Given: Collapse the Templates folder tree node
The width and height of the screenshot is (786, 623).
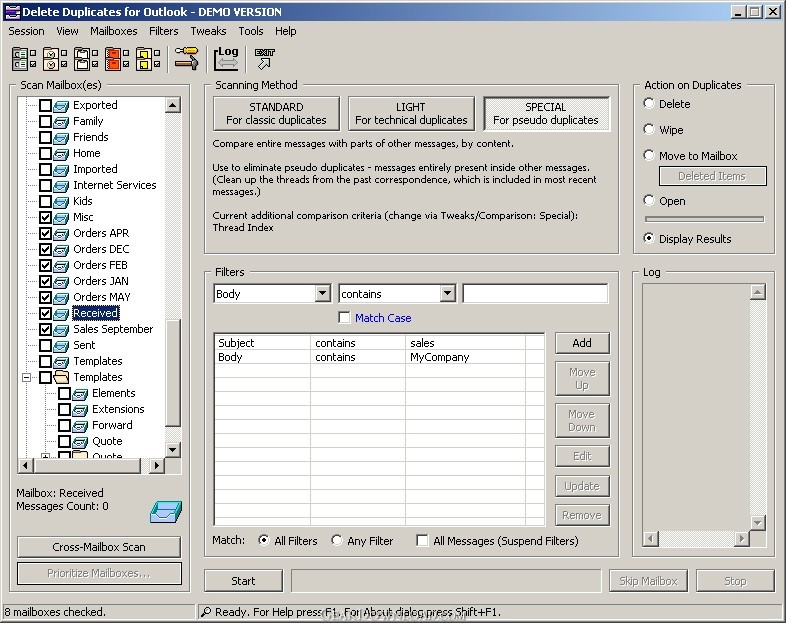Looking at the screenshot, I should click(26, 377).
